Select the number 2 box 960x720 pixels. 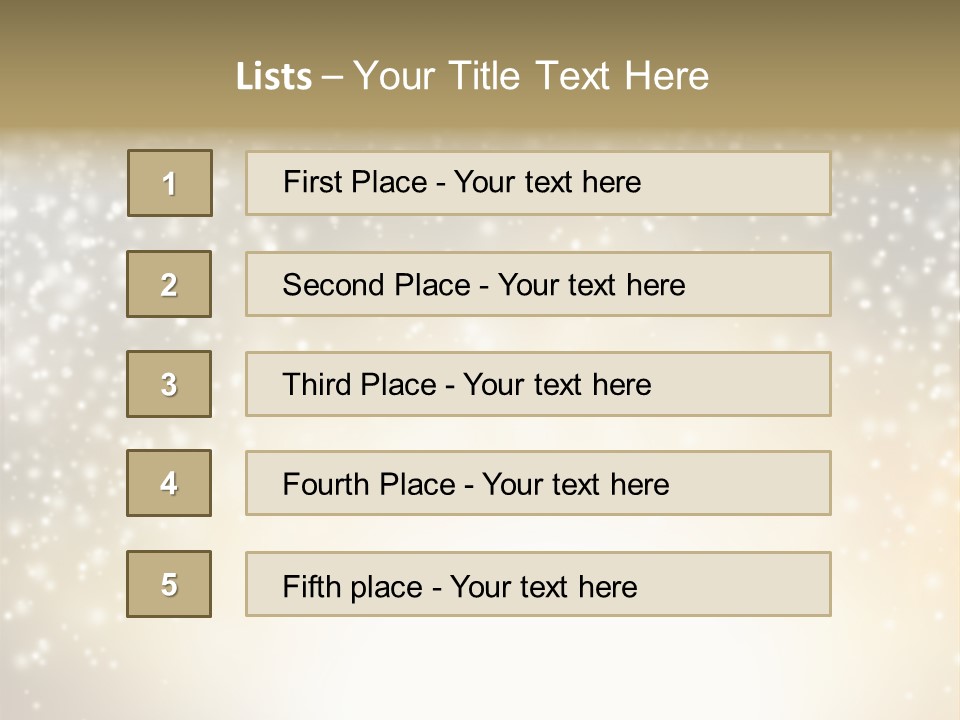tap(170, 285)
